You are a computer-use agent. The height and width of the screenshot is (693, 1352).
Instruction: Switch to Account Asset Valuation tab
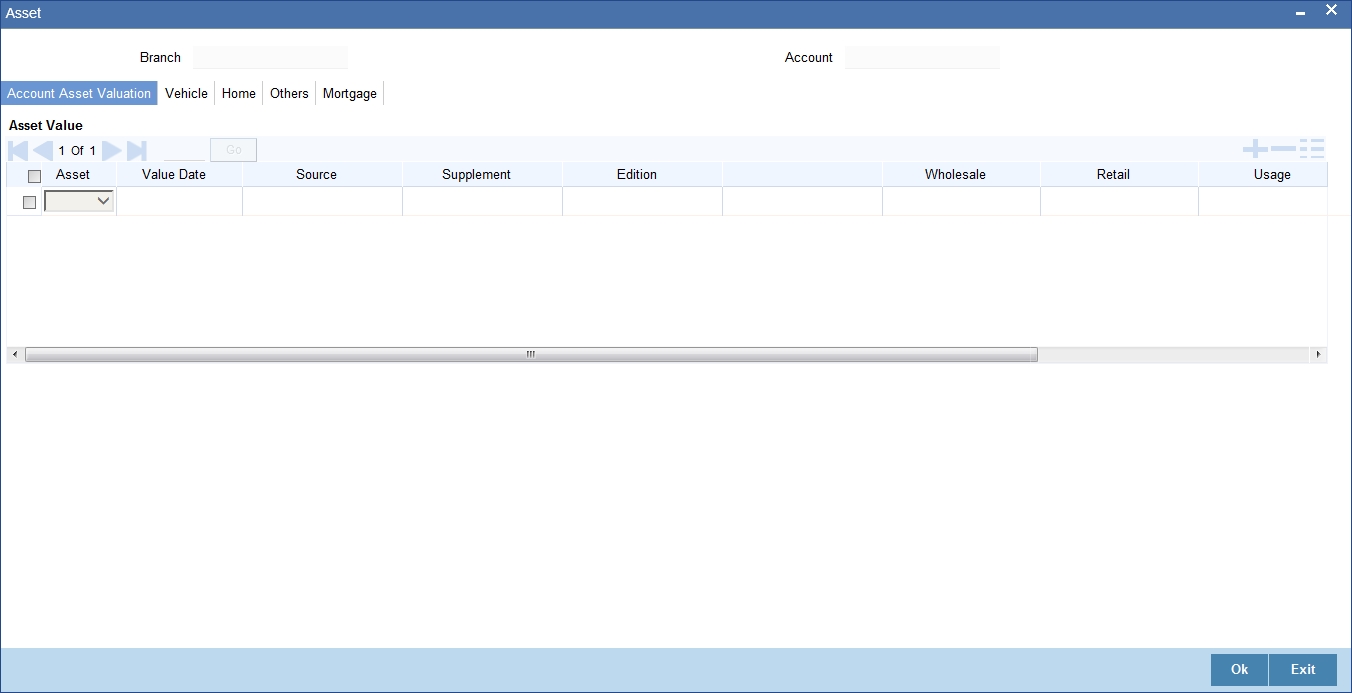click(79, 93)
